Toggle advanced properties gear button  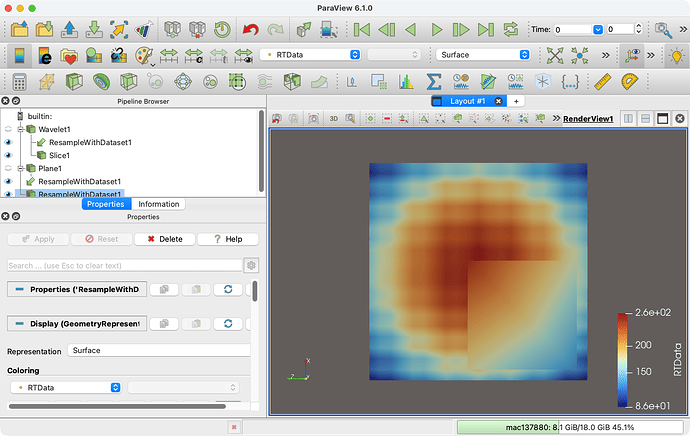[x=251, y=265]
